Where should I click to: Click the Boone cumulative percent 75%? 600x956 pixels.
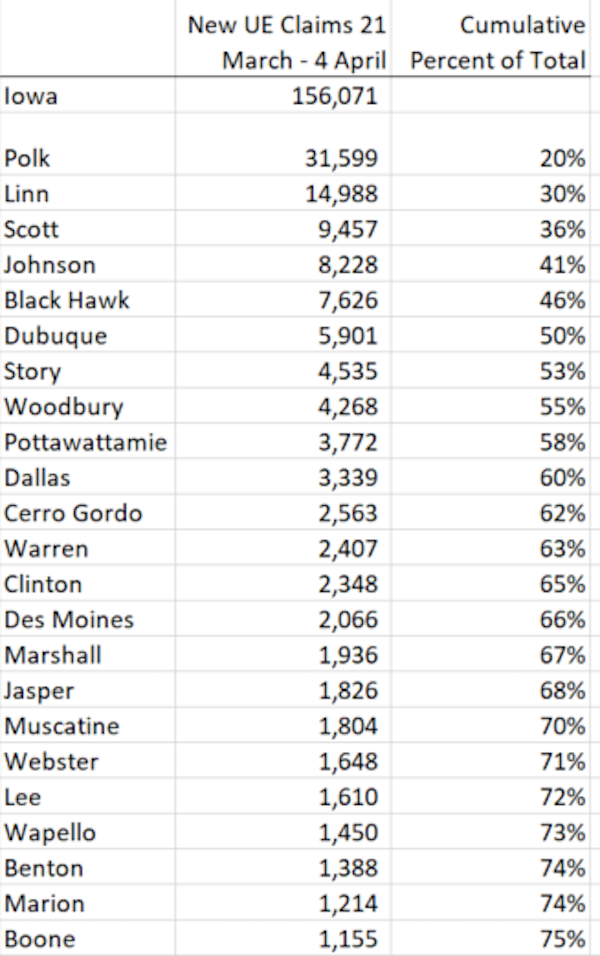coord(490,938)
